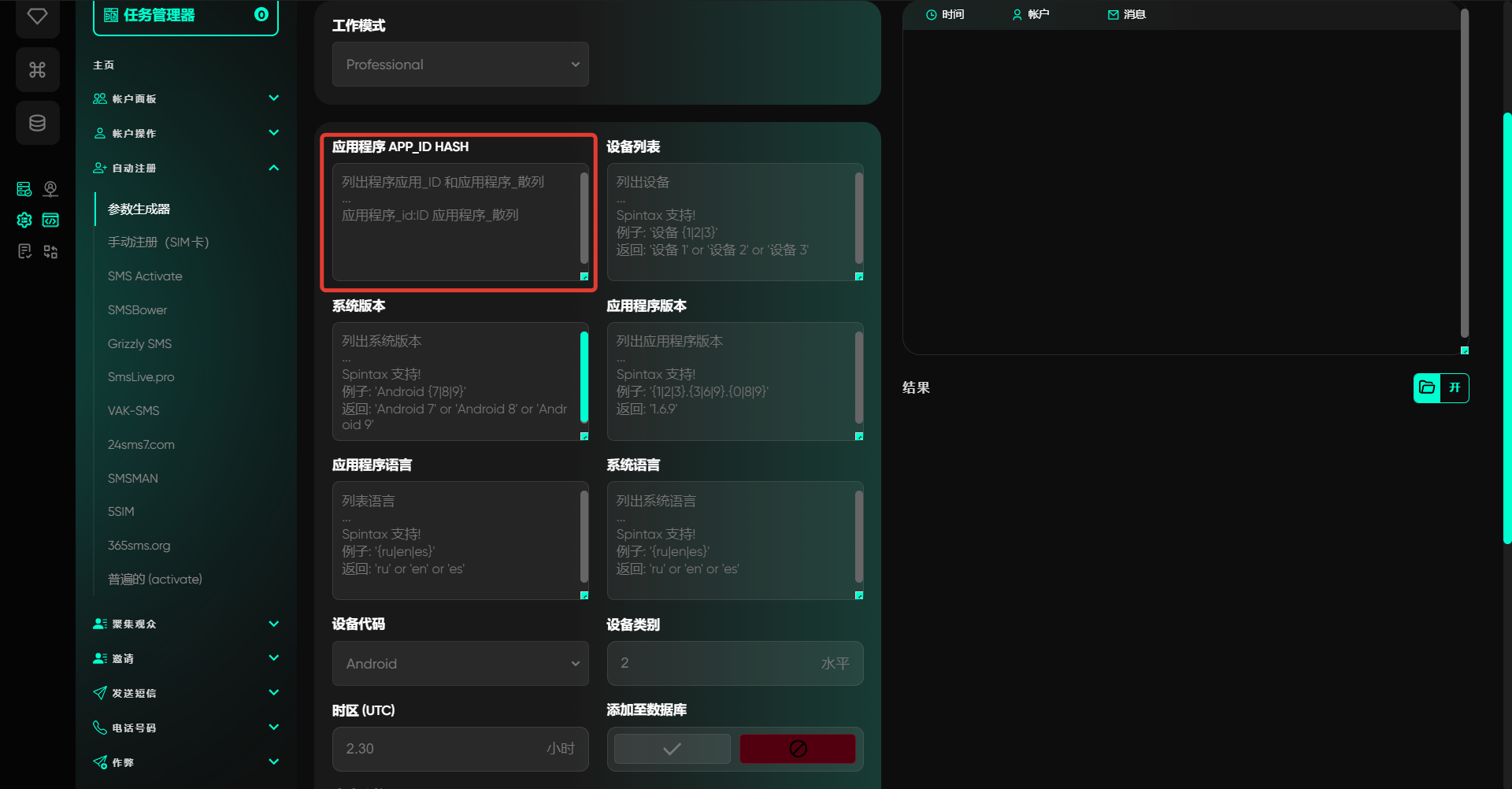This screenshot has height=789, width=1512.
Task: Open the 工作模式 Professional dropdown
Action: 460,65
